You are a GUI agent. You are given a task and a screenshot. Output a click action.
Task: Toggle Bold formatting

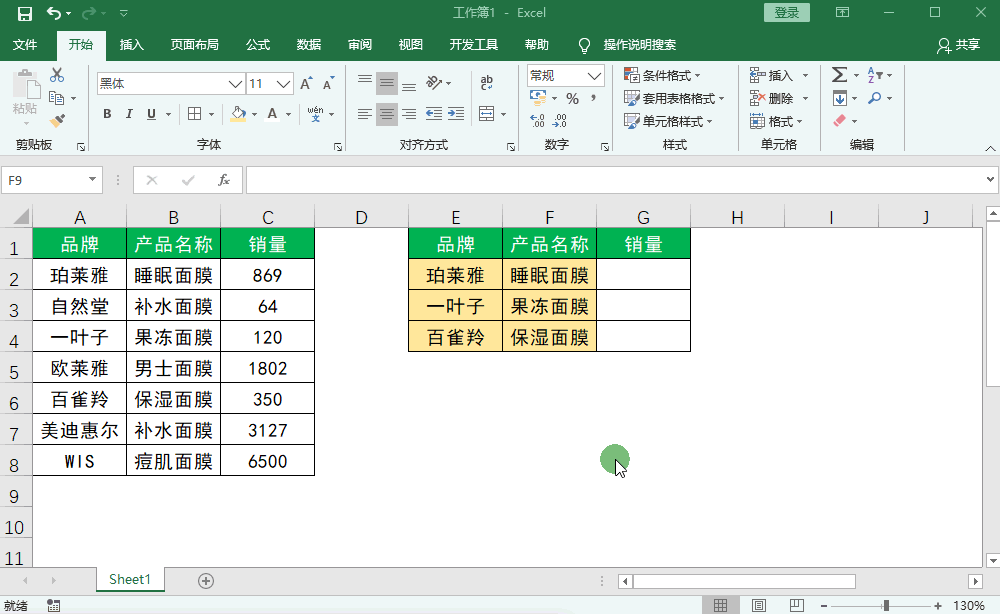pyautogui.click(x=107, y=114)
